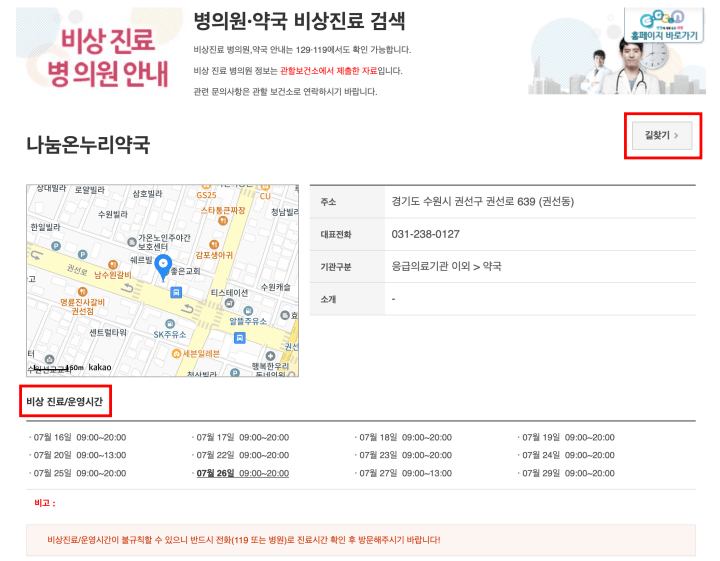The height and width of the screenshot is (561, 720).
Task: Click the 수원빌라 label on the map
Action: [112, 214]
